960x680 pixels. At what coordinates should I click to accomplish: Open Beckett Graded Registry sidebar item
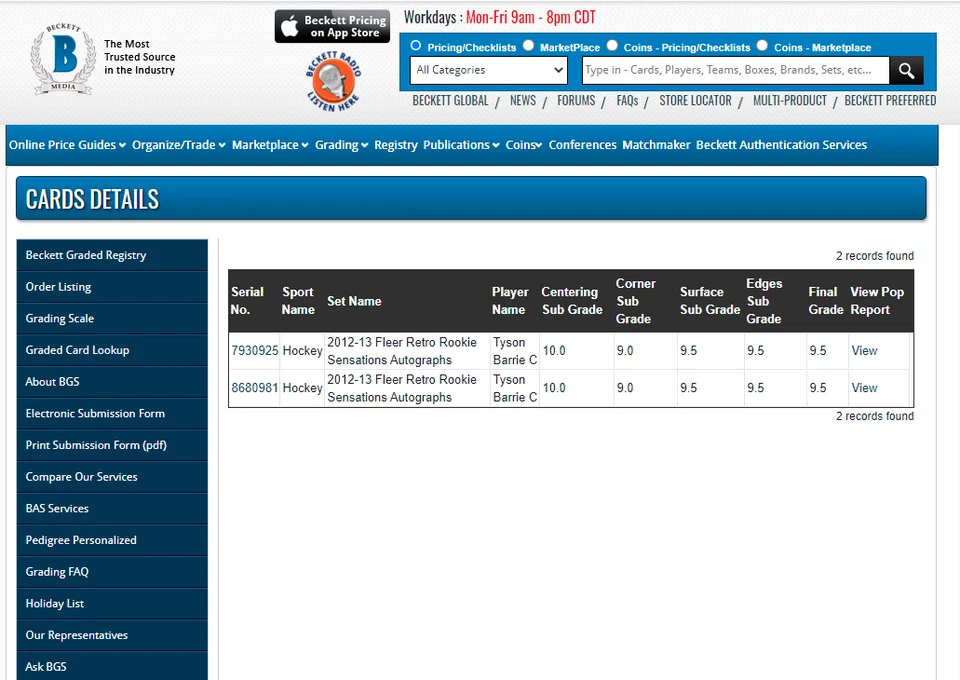tap(112, 255)
